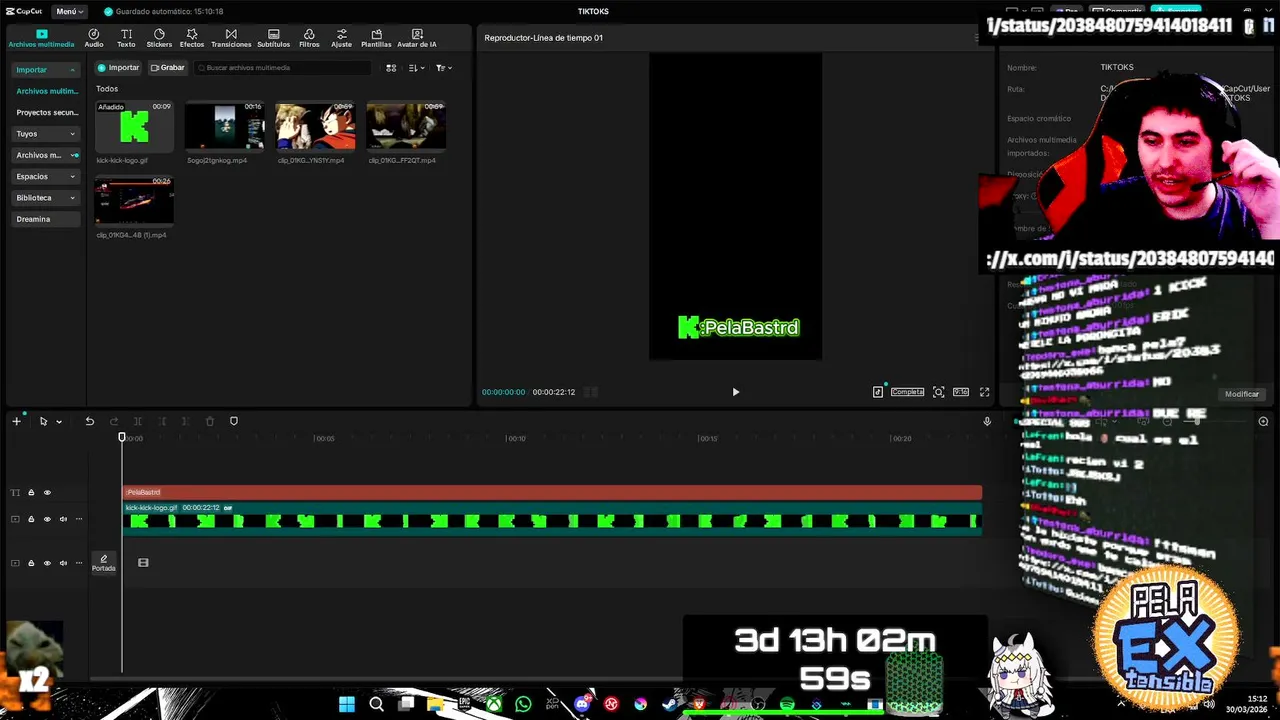The width and height of the screenshot is (1280, 720).
Task: Click the delete trash icon in timeline toolbar
Action: 210,421
